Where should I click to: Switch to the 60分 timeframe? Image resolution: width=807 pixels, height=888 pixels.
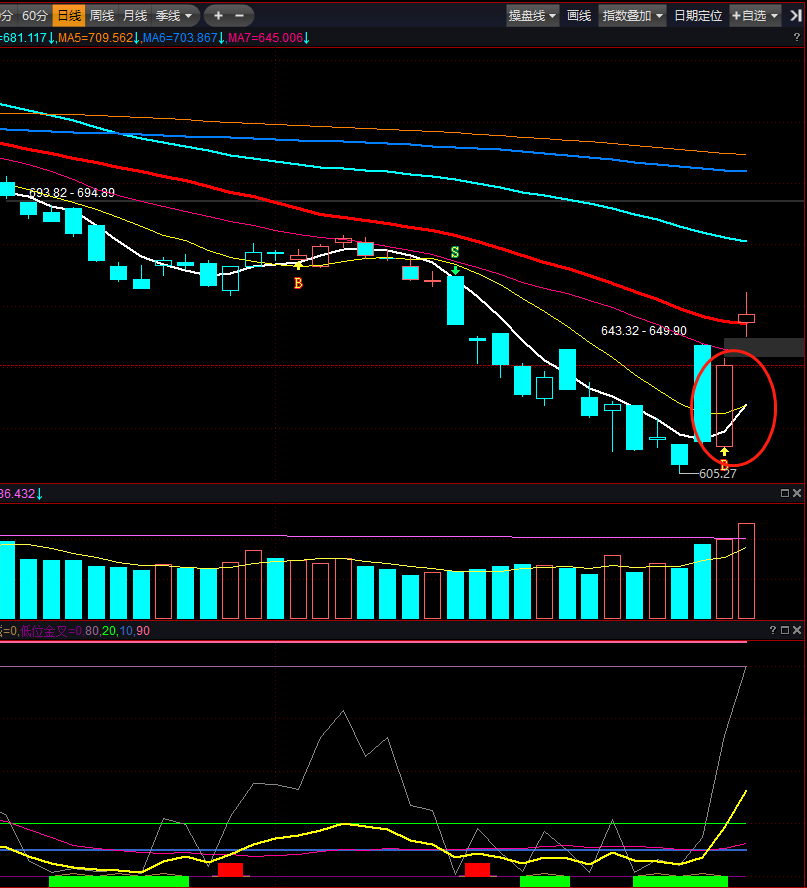[35, 15]
